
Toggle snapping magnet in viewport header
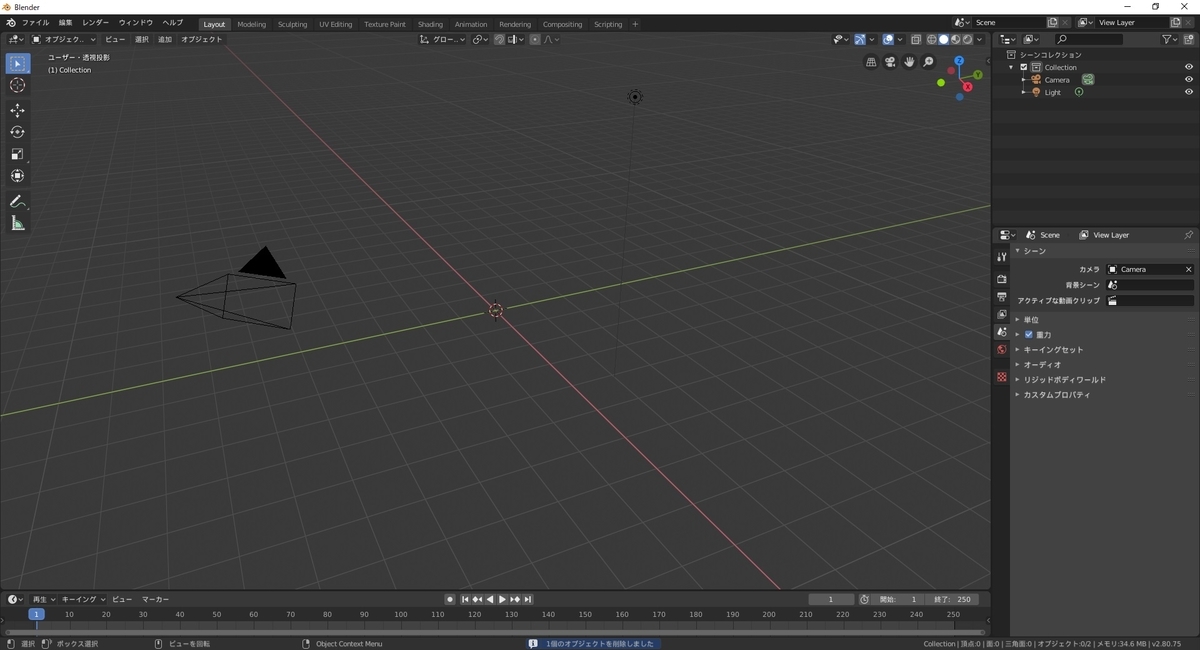500,40
